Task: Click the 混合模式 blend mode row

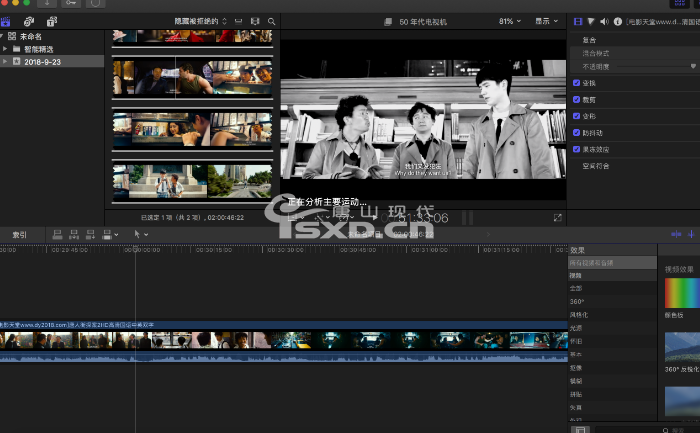Action: click(x=634, y=53)
